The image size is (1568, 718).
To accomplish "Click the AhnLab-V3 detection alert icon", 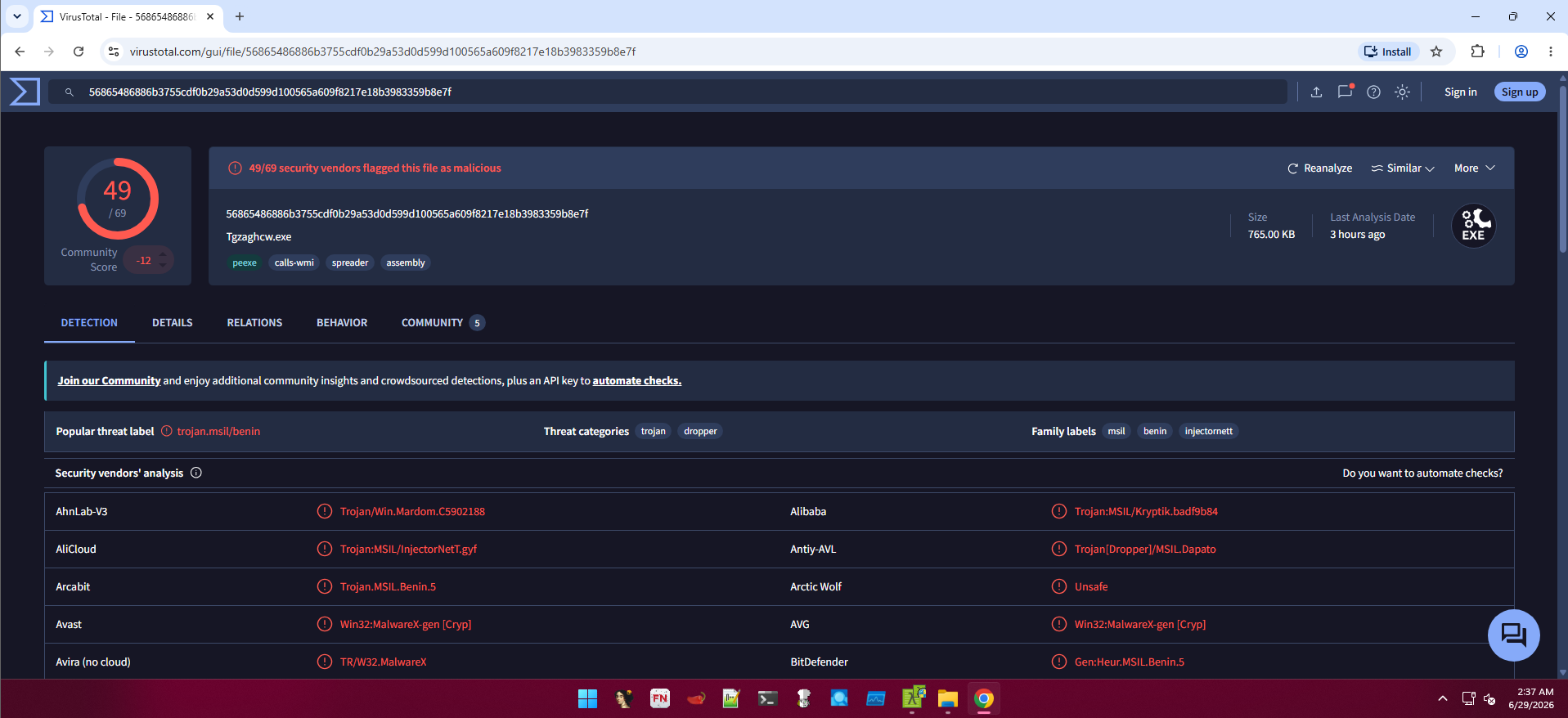I will [x=325, y=511].
